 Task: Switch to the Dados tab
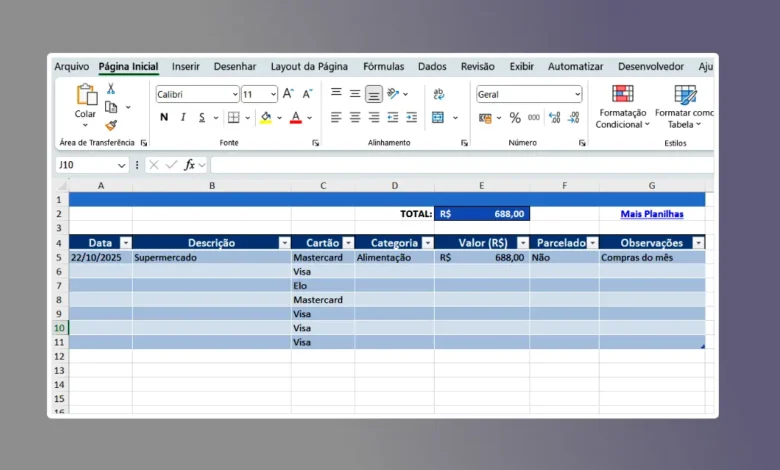(432, 66)
